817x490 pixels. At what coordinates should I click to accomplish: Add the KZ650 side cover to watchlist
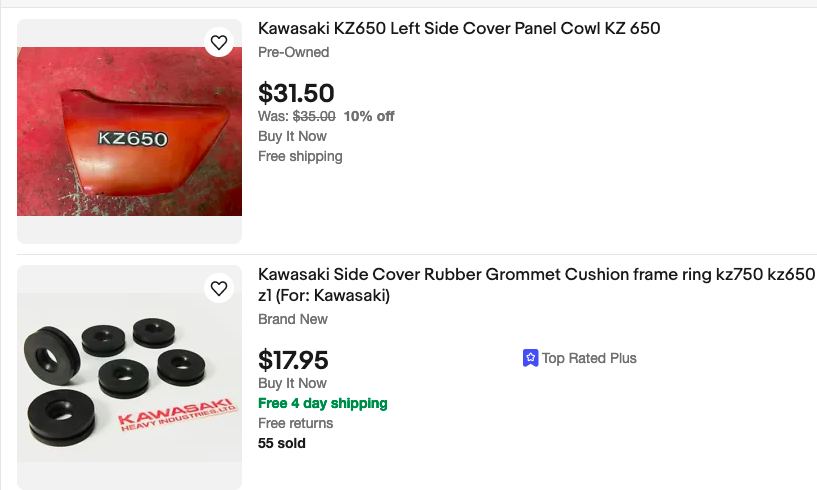219,42
